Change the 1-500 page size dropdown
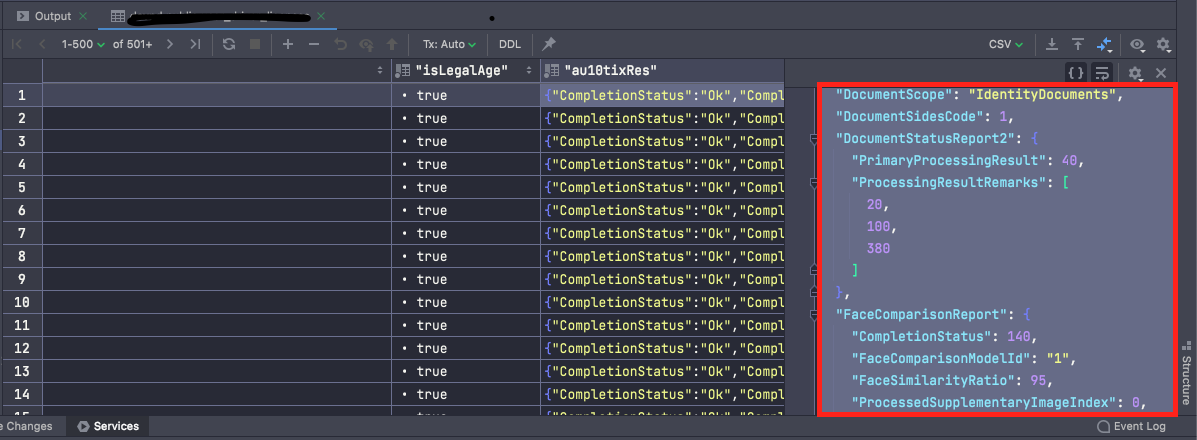The height and width of the screenshot is (440, 1197). (83, 44)
